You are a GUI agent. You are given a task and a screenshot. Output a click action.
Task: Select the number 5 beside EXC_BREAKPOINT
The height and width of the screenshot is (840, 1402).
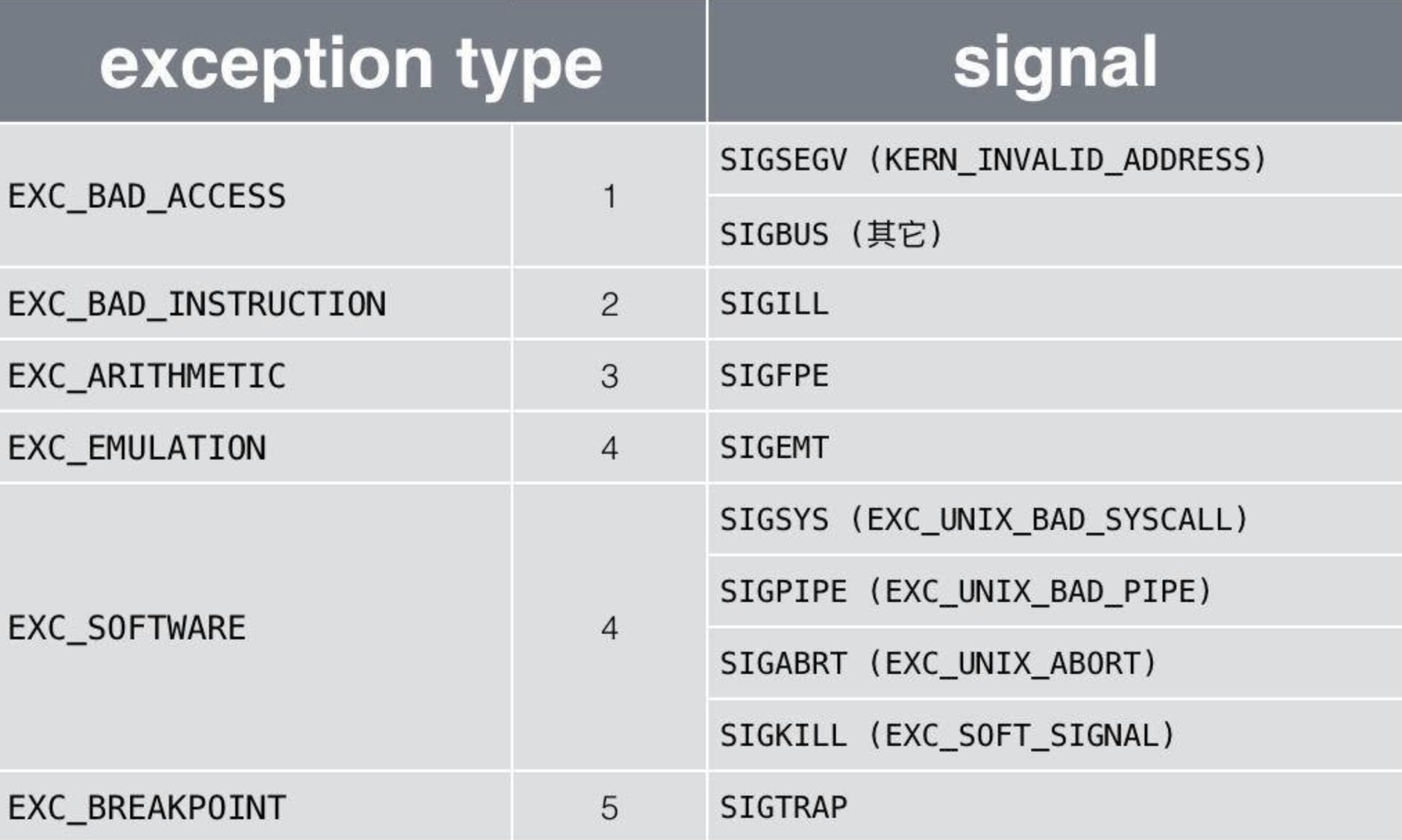click(x=609, y=808)
